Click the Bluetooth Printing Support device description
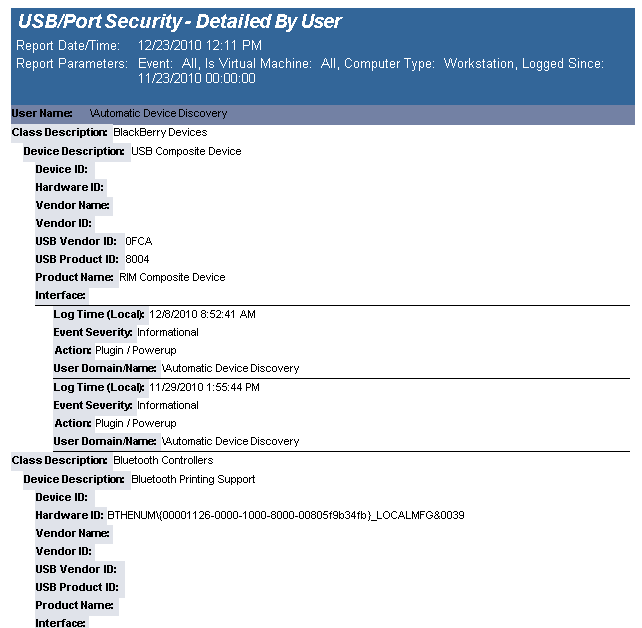The width and height of the screenshot is (642, 628). (x=193, y=479)
